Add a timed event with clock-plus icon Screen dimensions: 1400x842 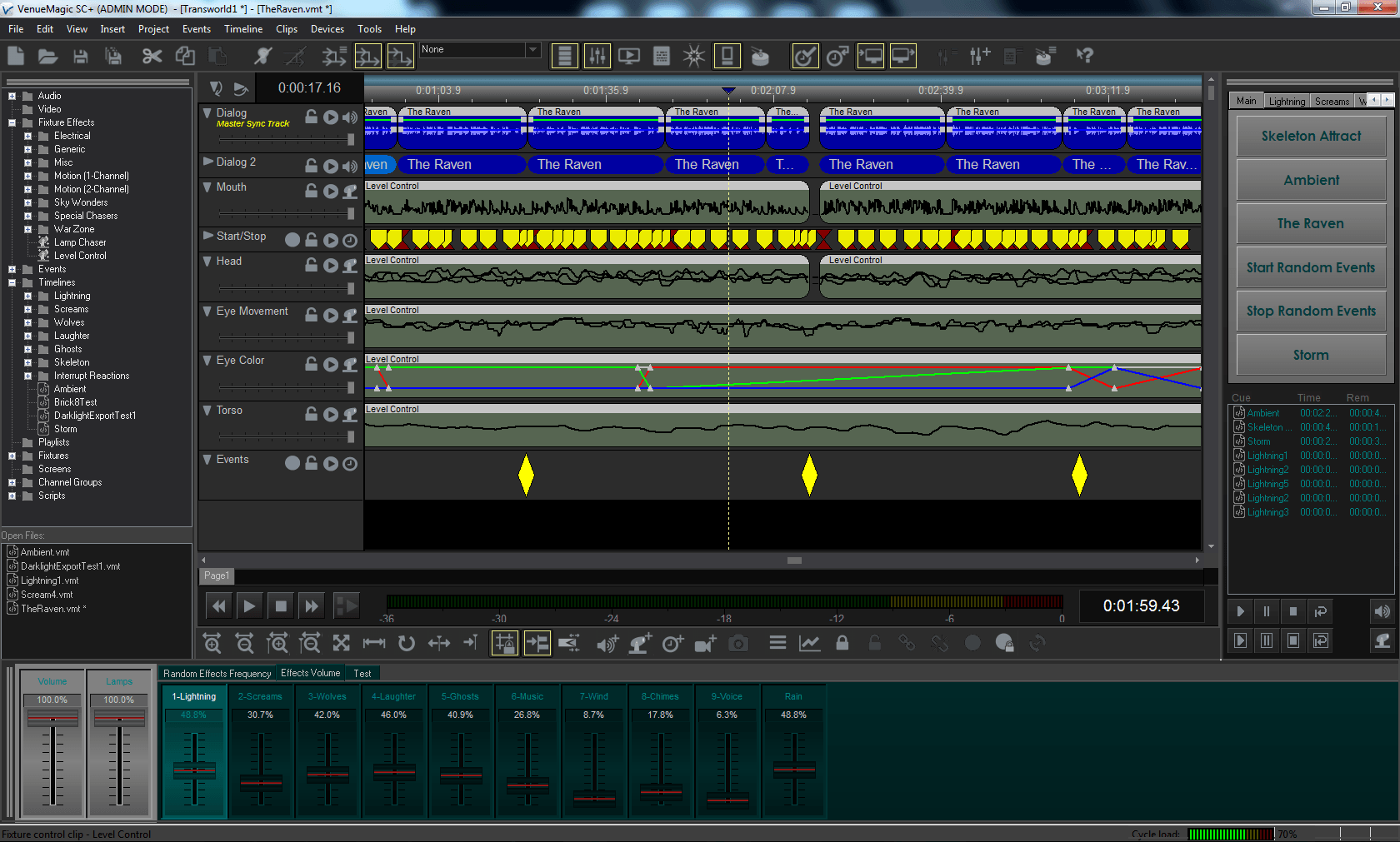[672, 643]
